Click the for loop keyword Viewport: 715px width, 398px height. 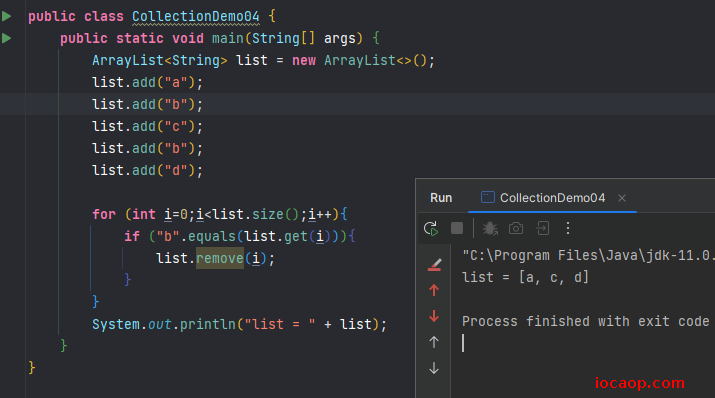point(104,214)
